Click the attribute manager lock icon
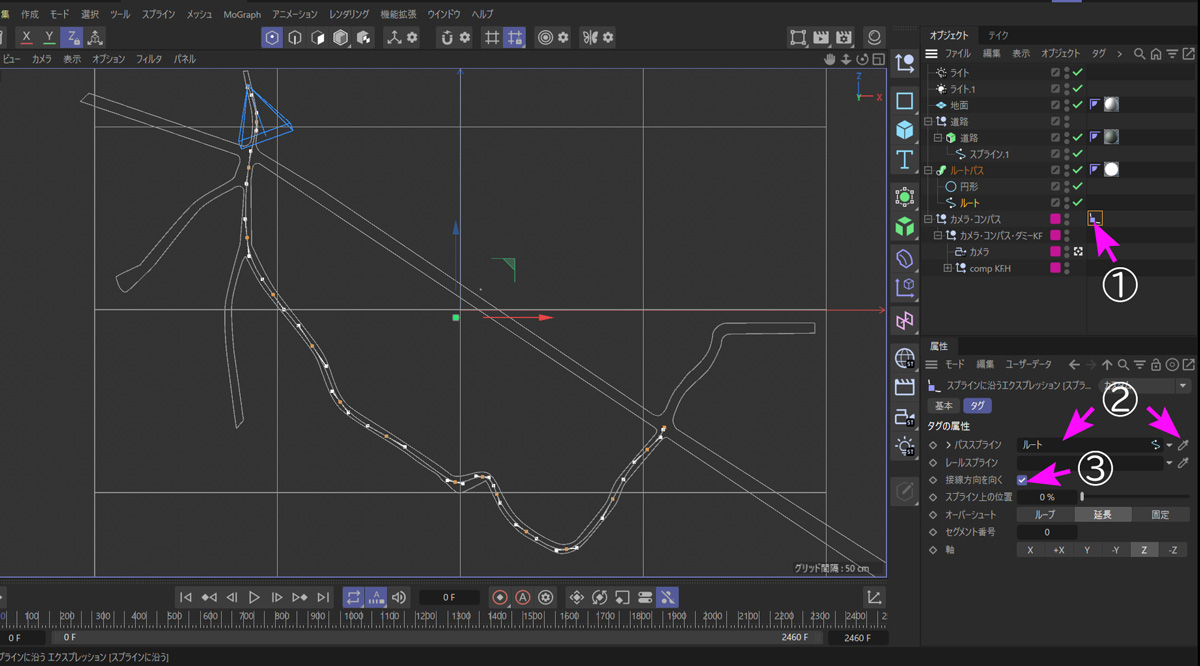Viewport: 1200px width, 666px height. click(1156, 365)
